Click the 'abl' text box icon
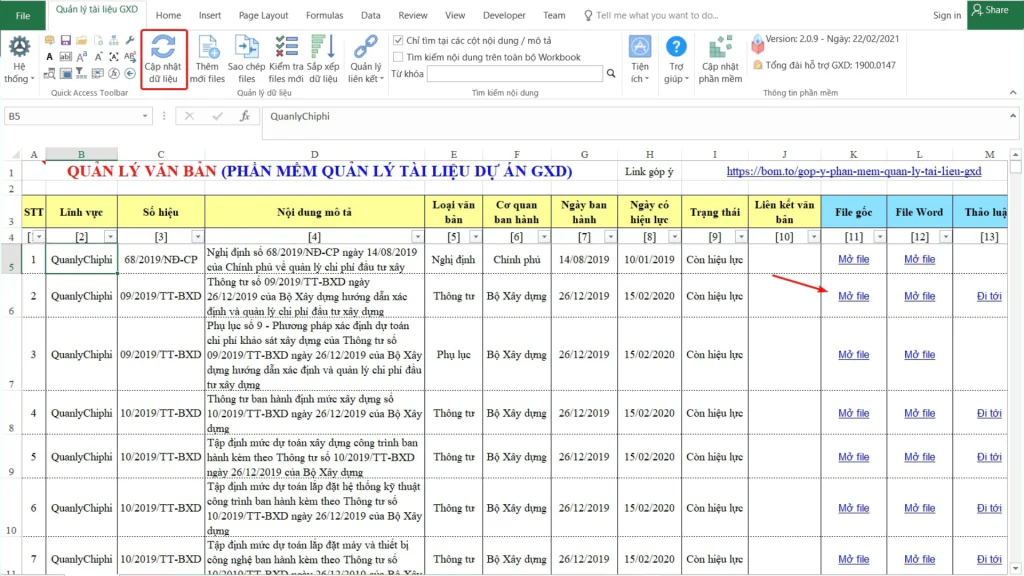This screenshot has height=576, width=1024. 65,57
